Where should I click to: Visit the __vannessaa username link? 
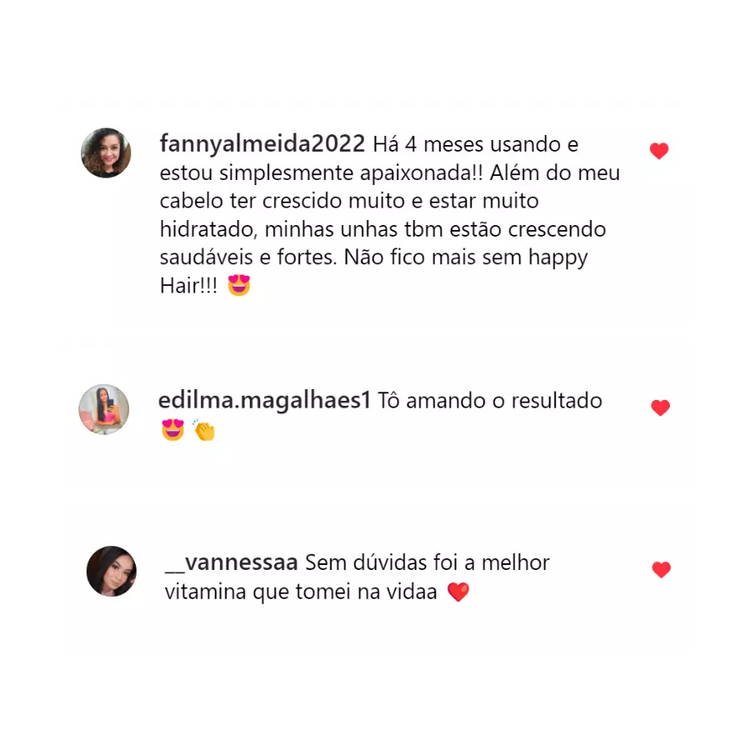tap(232, 562)
